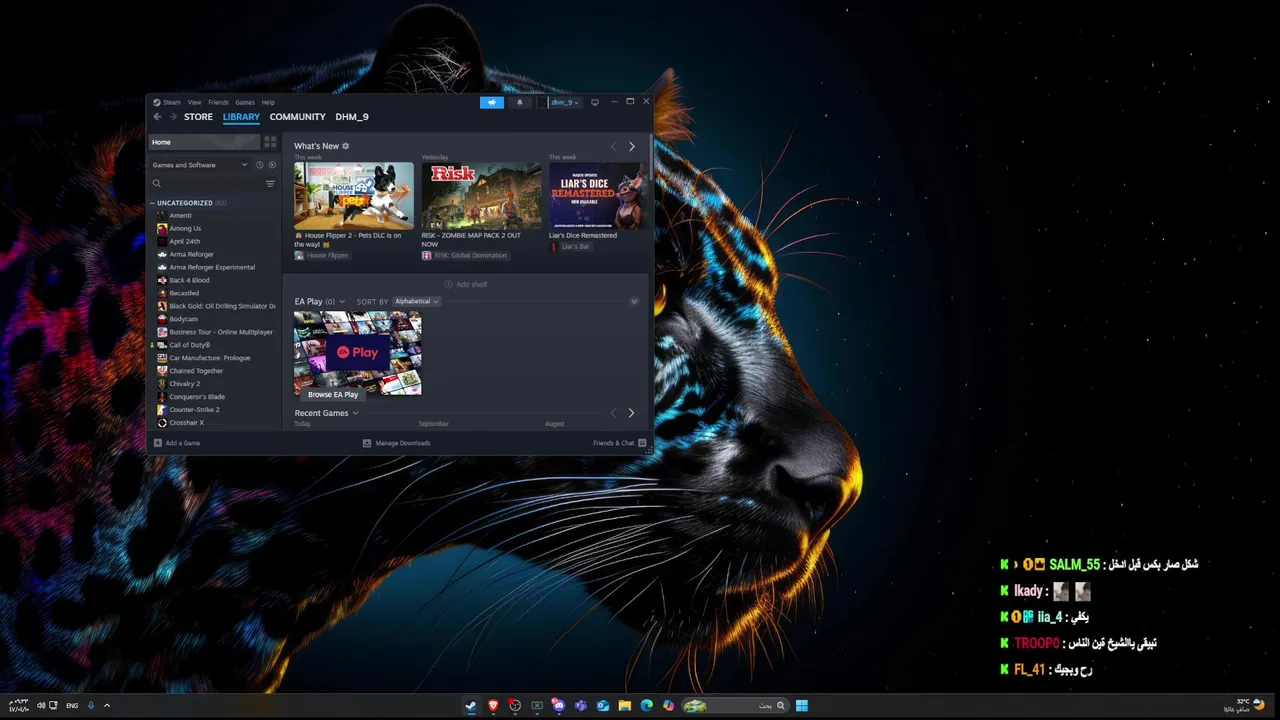Expand the EA Play shelf chevron
Image resolution: width=1280 pixels, height=720 pixels.
click(342, 301)
